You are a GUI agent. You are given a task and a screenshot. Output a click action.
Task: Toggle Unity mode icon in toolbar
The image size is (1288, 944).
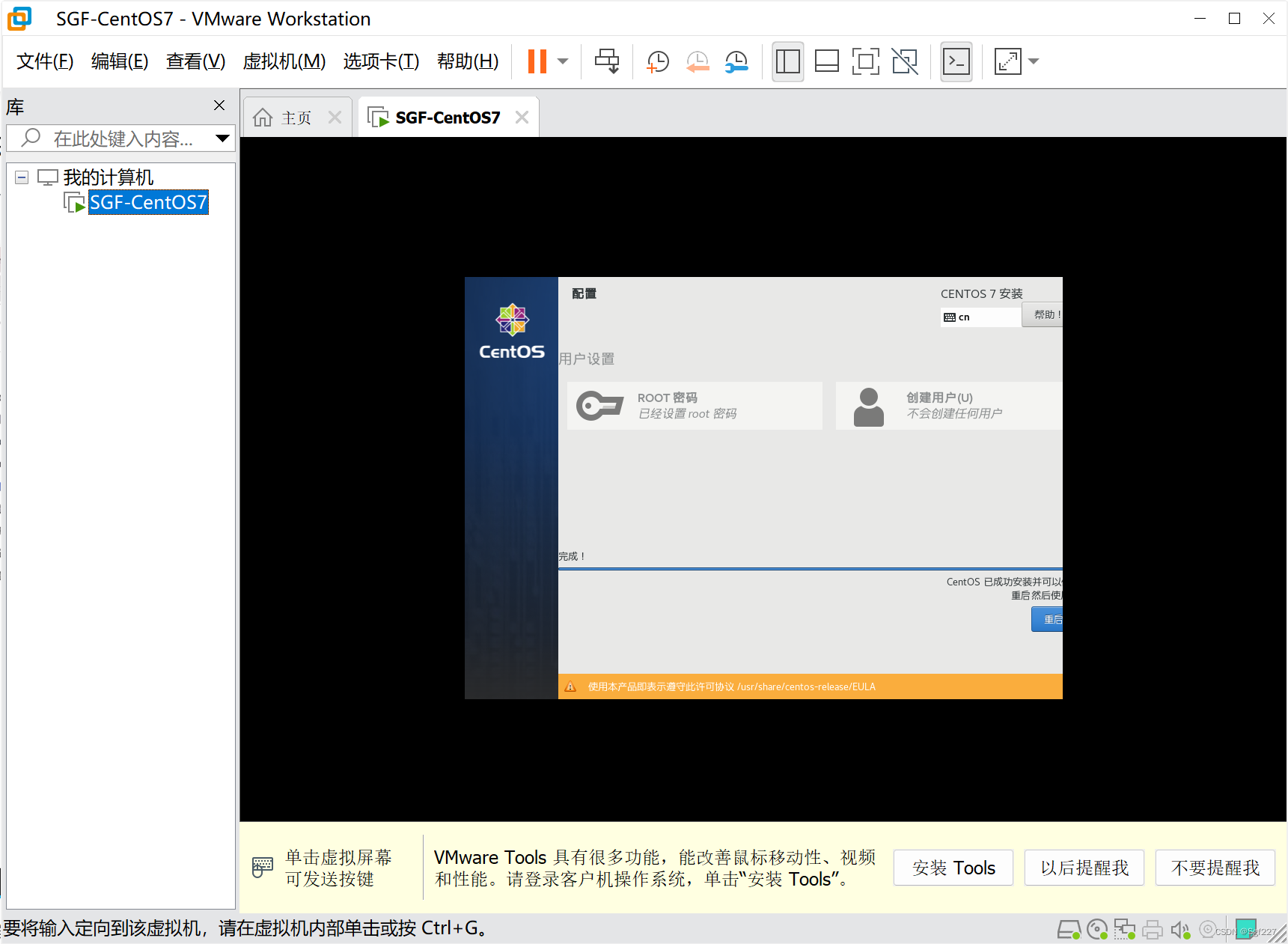tap(905, 61)
